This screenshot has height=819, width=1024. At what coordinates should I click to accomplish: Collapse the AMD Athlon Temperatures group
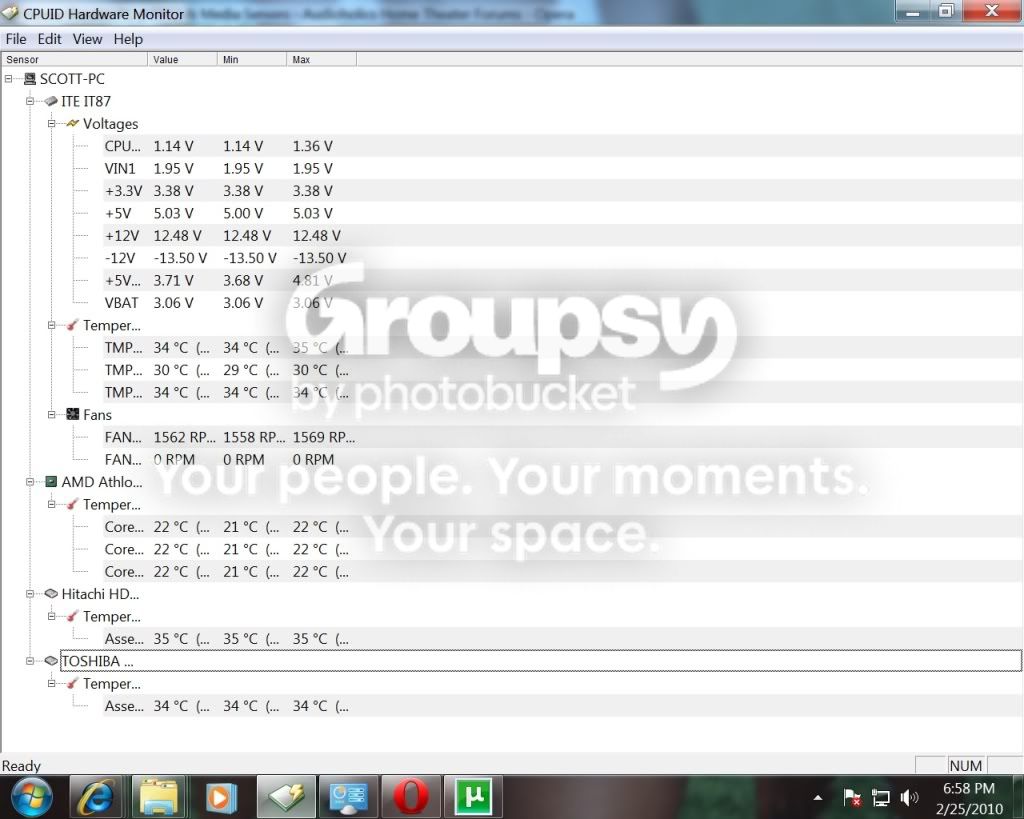[52, 504]
